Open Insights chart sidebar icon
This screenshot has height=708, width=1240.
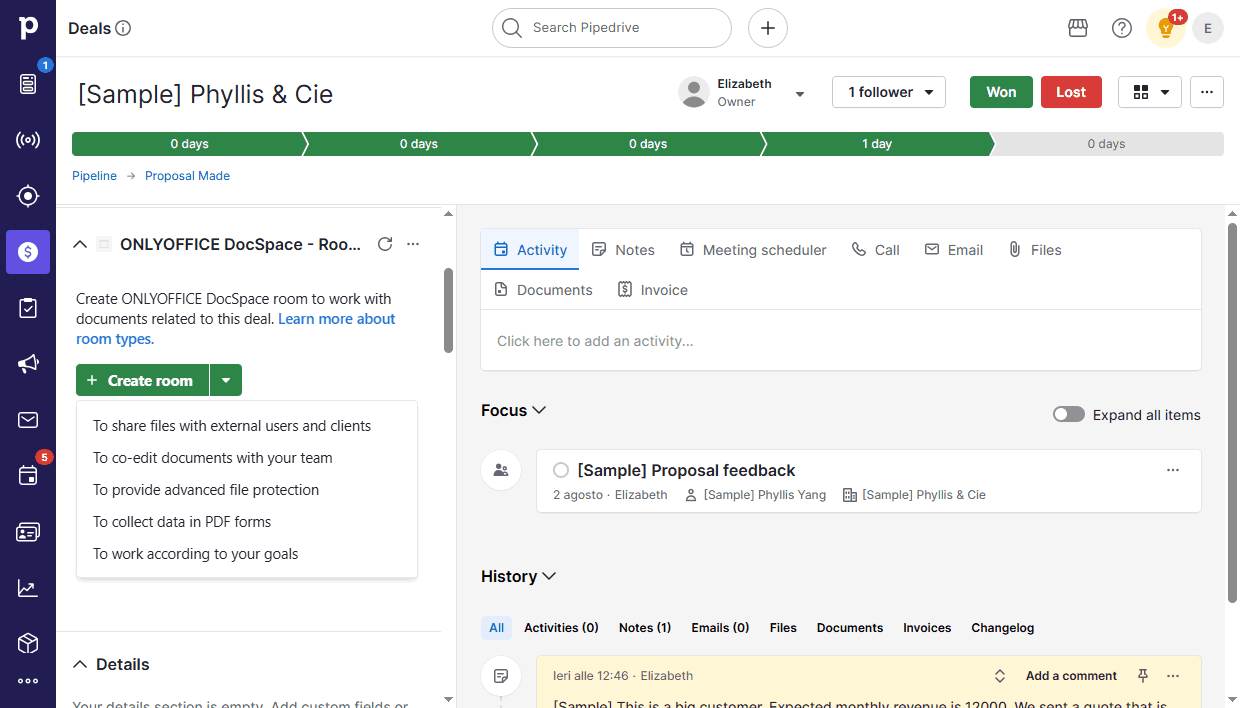coord(28,588)
